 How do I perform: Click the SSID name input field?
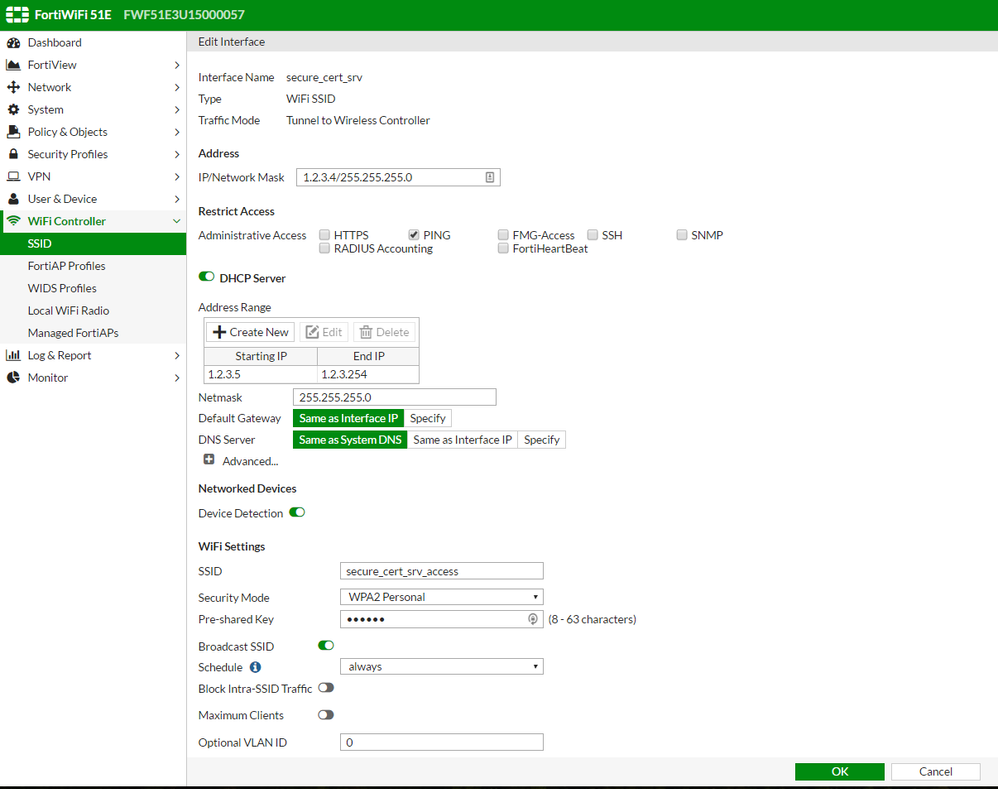click(x=441, y=572)
